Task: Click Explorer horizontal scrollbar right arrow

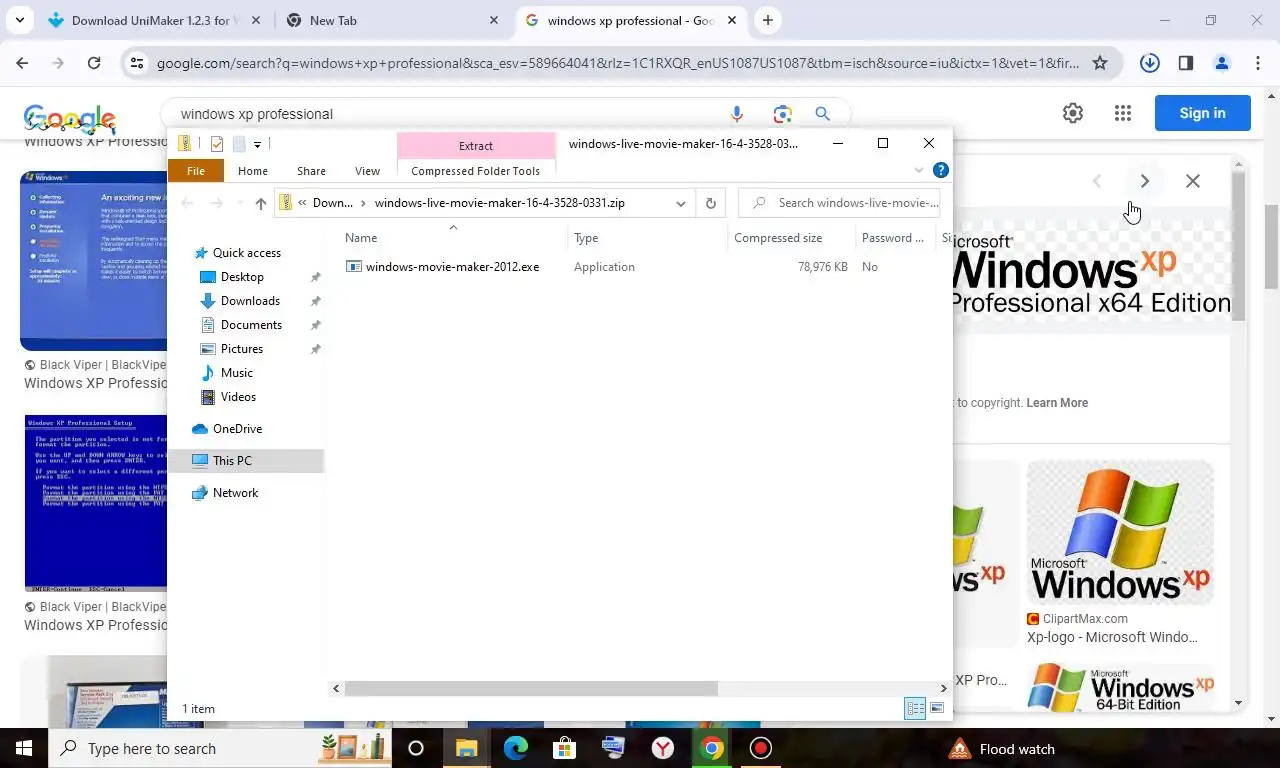Action: pyautogui.click(x=943, y=688)
